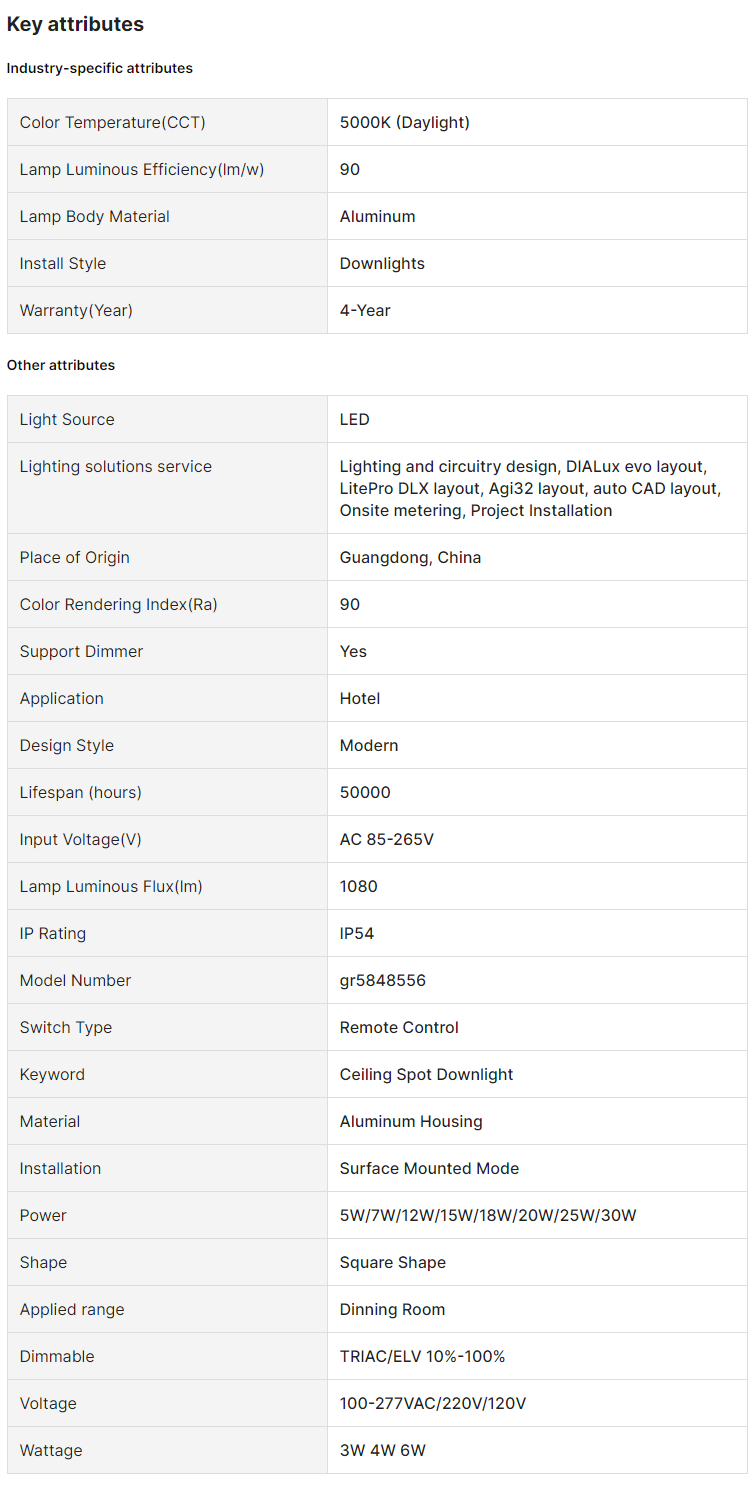Click the AC 85-265V input voltage value
753x1495 pixels.
(x=387, y=839)
